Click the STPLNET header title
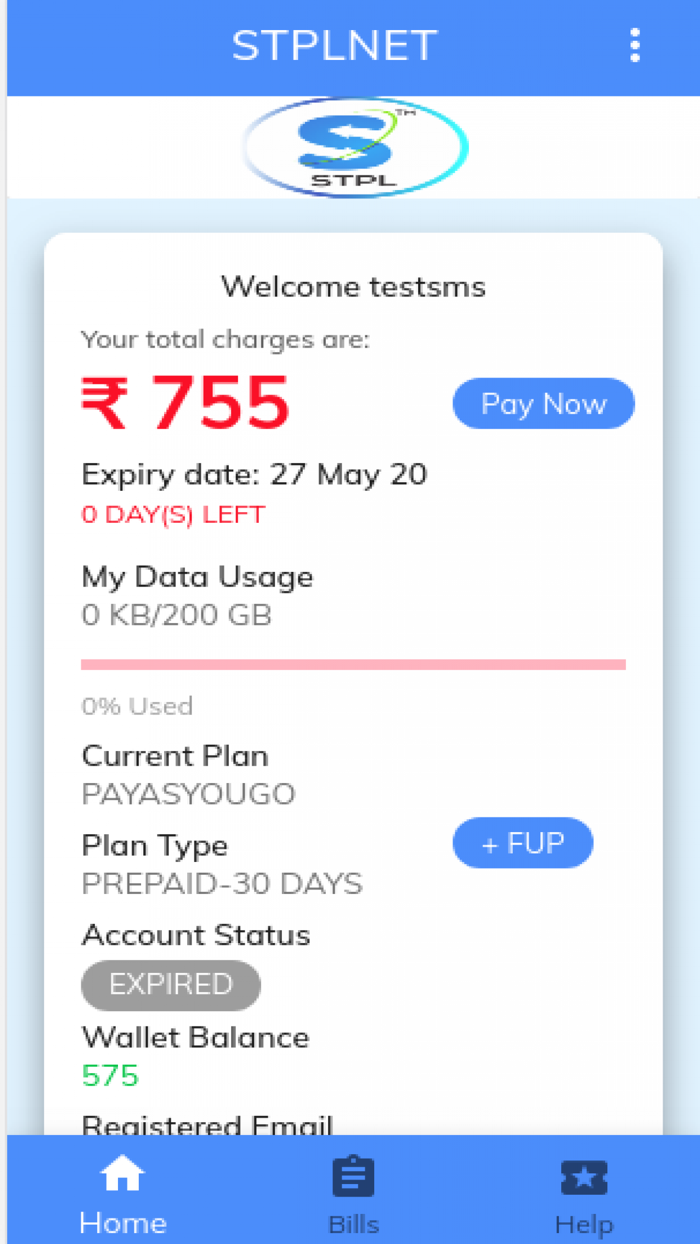The height and width of the screenshot is (1244, 700). (334, 46)
